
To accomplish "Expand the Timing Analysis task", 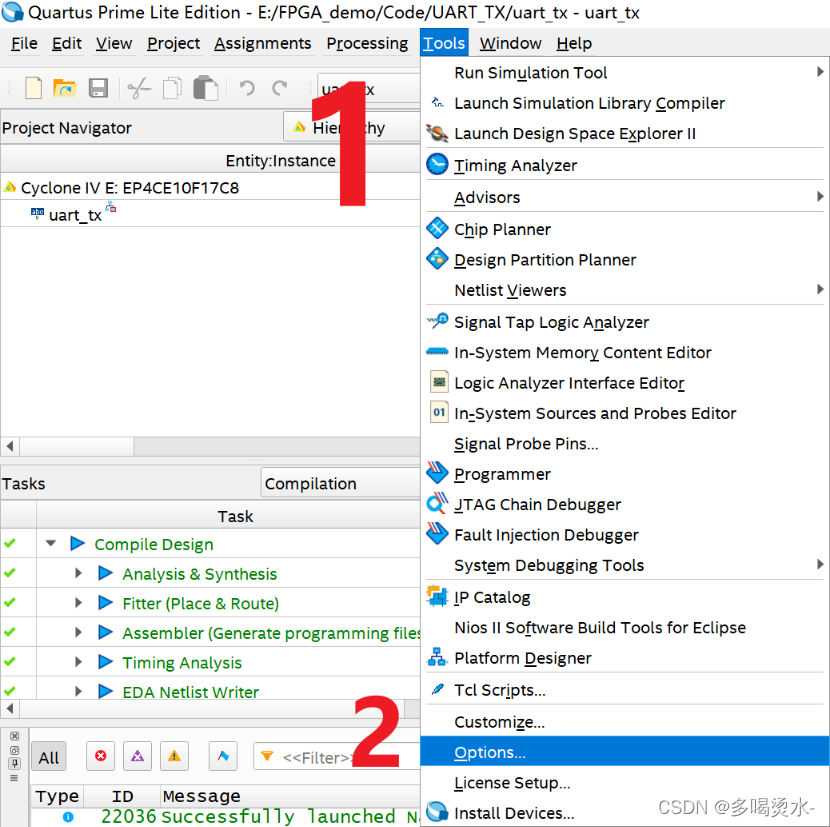I will (78, 662).
